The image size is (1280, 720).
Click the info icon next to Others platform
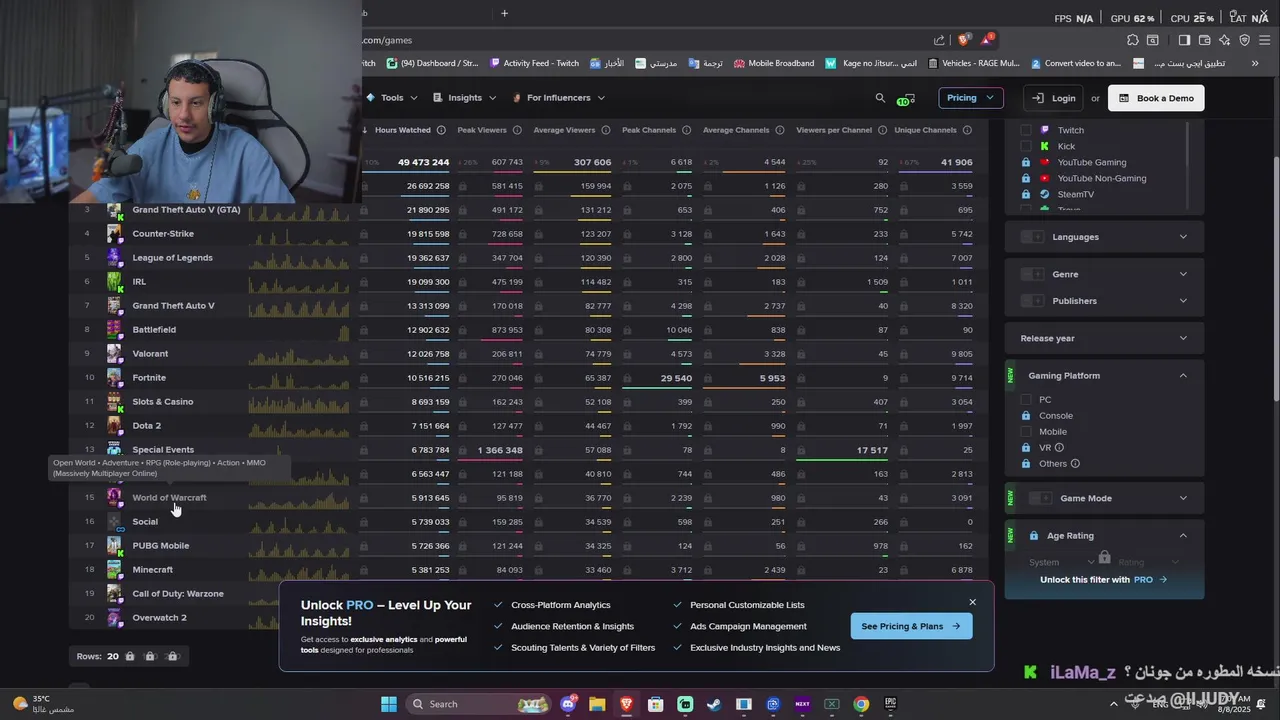click(1075, 464)
